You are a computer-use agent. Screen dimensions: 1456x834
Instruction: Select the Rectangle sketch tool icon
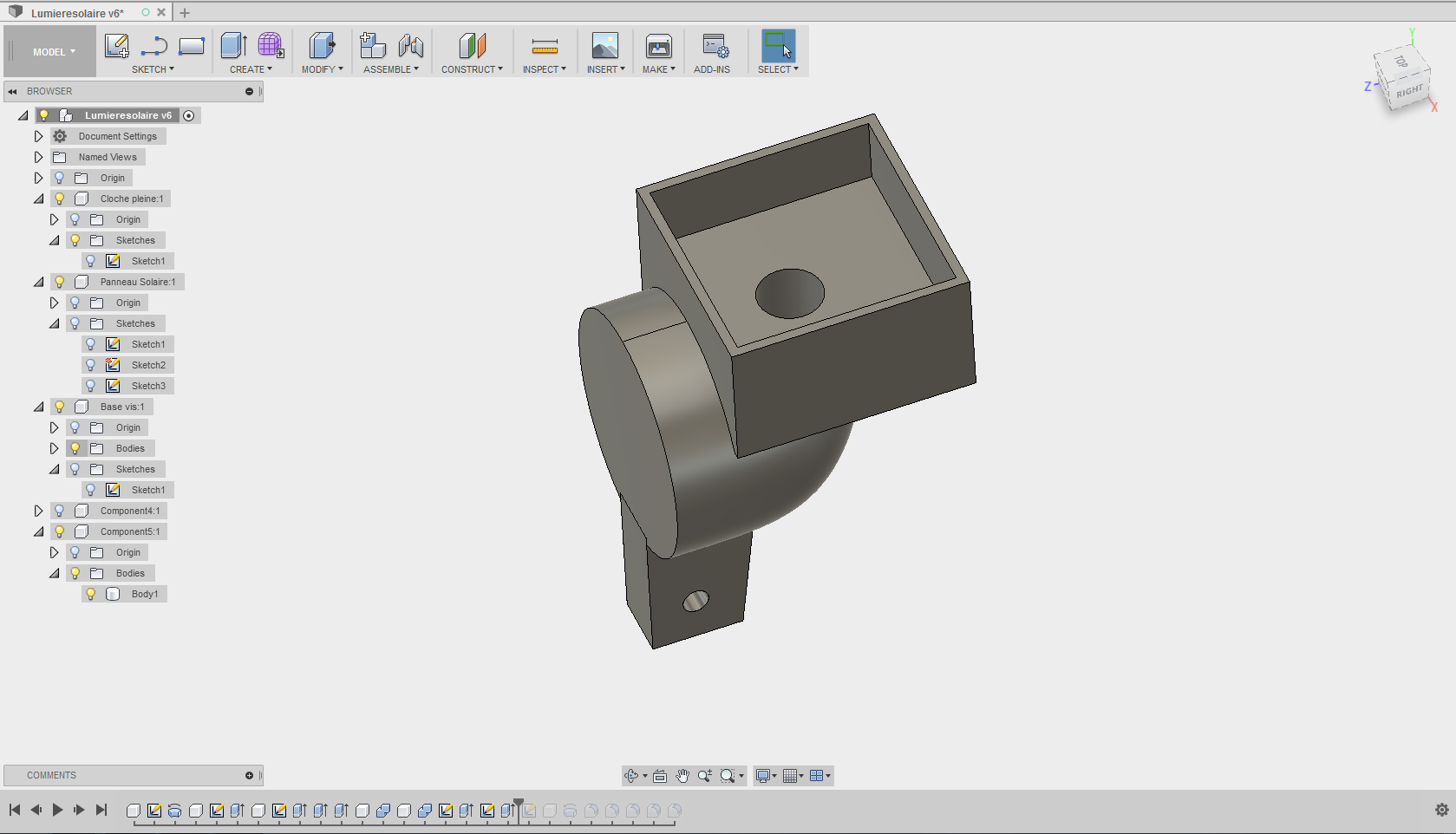(x=192, y=46)
